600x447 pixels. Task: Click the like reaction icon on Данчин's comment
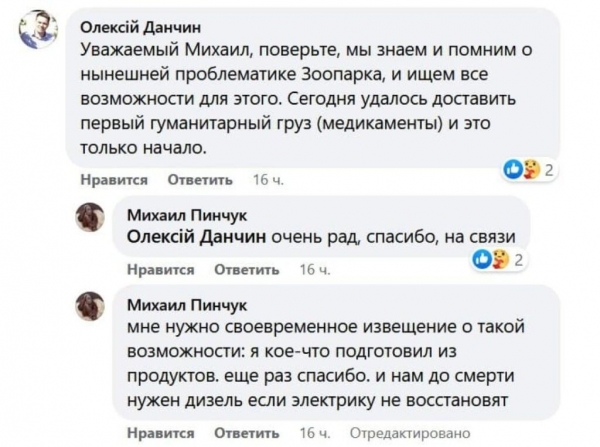point(512,170)
